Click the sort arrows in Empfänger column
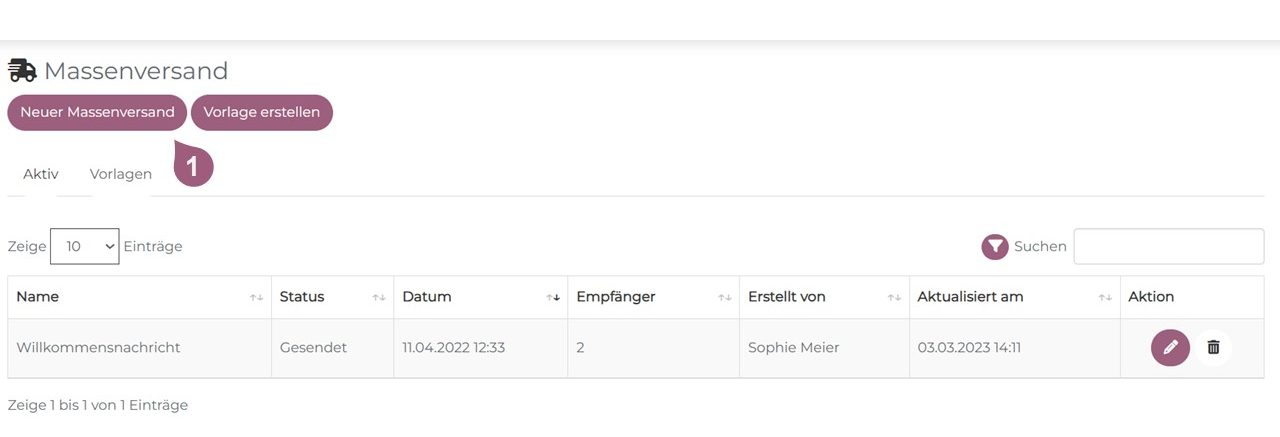This screenshot has width=1280, height=437. coord(724,298)
